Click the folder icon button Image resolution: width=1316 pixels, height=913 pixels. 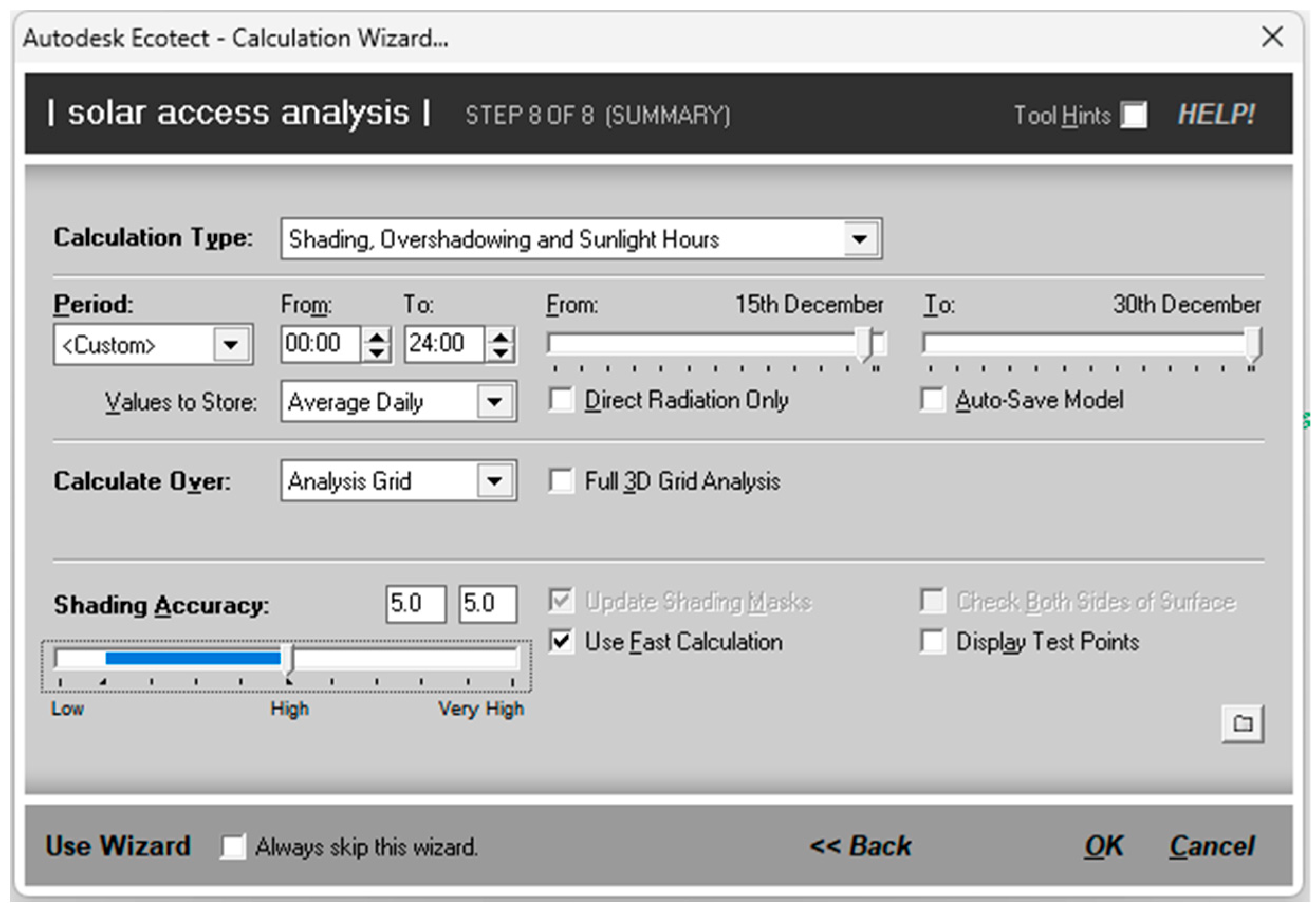pos(1241,724)
